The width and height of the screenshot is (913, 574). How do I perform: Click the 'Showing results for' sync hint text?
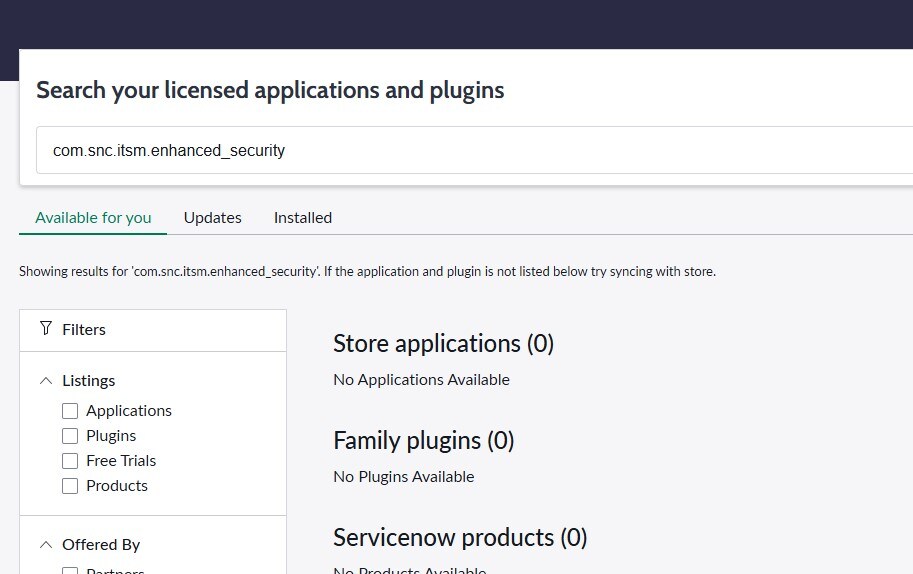coord(367,271)
